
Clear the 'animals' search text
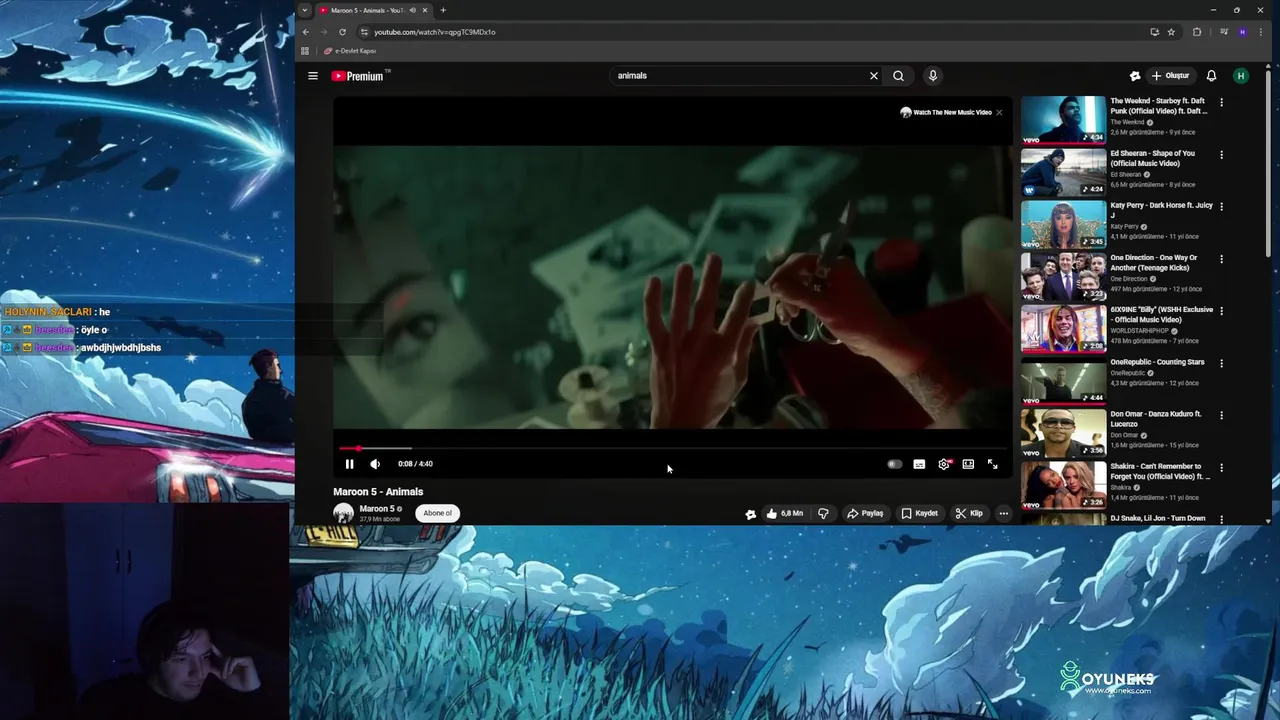(873, 76)
